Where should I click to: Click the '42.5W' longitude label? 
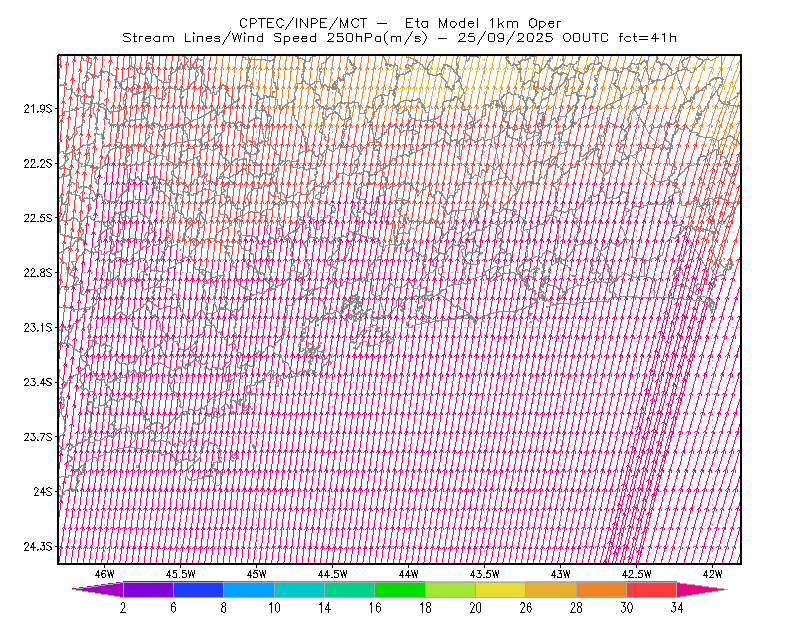click(x=637, y=574)
